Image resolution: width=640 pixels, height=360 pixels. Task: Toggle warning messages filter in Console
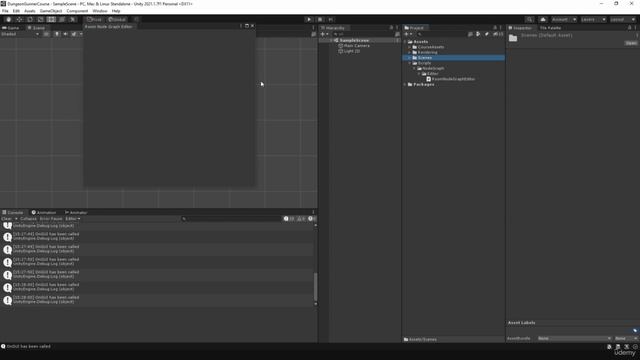coord(302,219)
